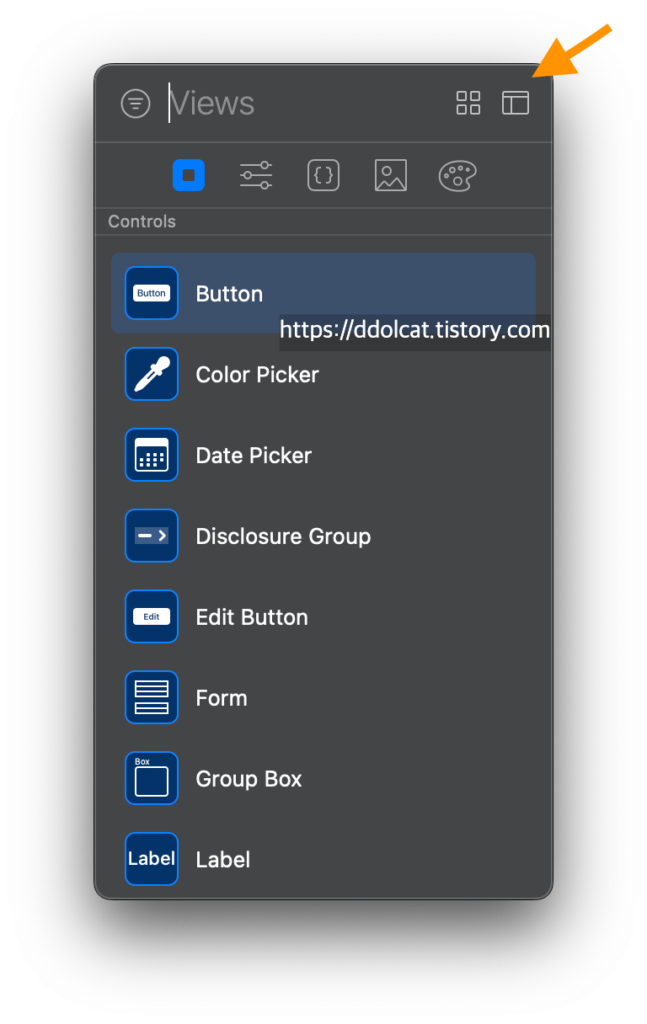647x1024 pixels.
Task: Open the Modifiers library tab
Action: 256,176
